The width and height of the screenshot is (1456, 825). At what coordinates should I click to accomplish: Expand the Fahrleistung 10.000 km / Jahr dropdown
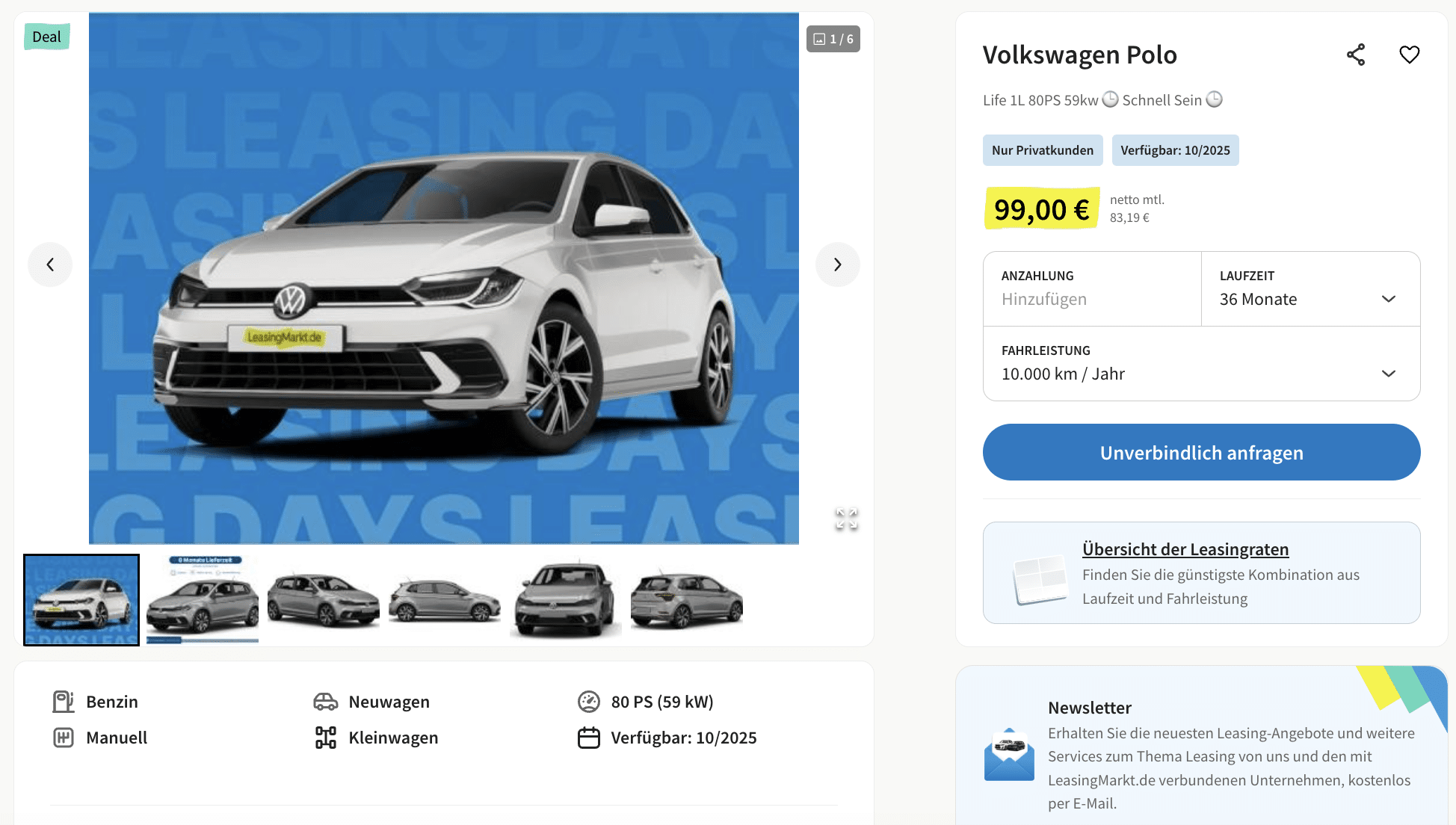coord(1201,364)
